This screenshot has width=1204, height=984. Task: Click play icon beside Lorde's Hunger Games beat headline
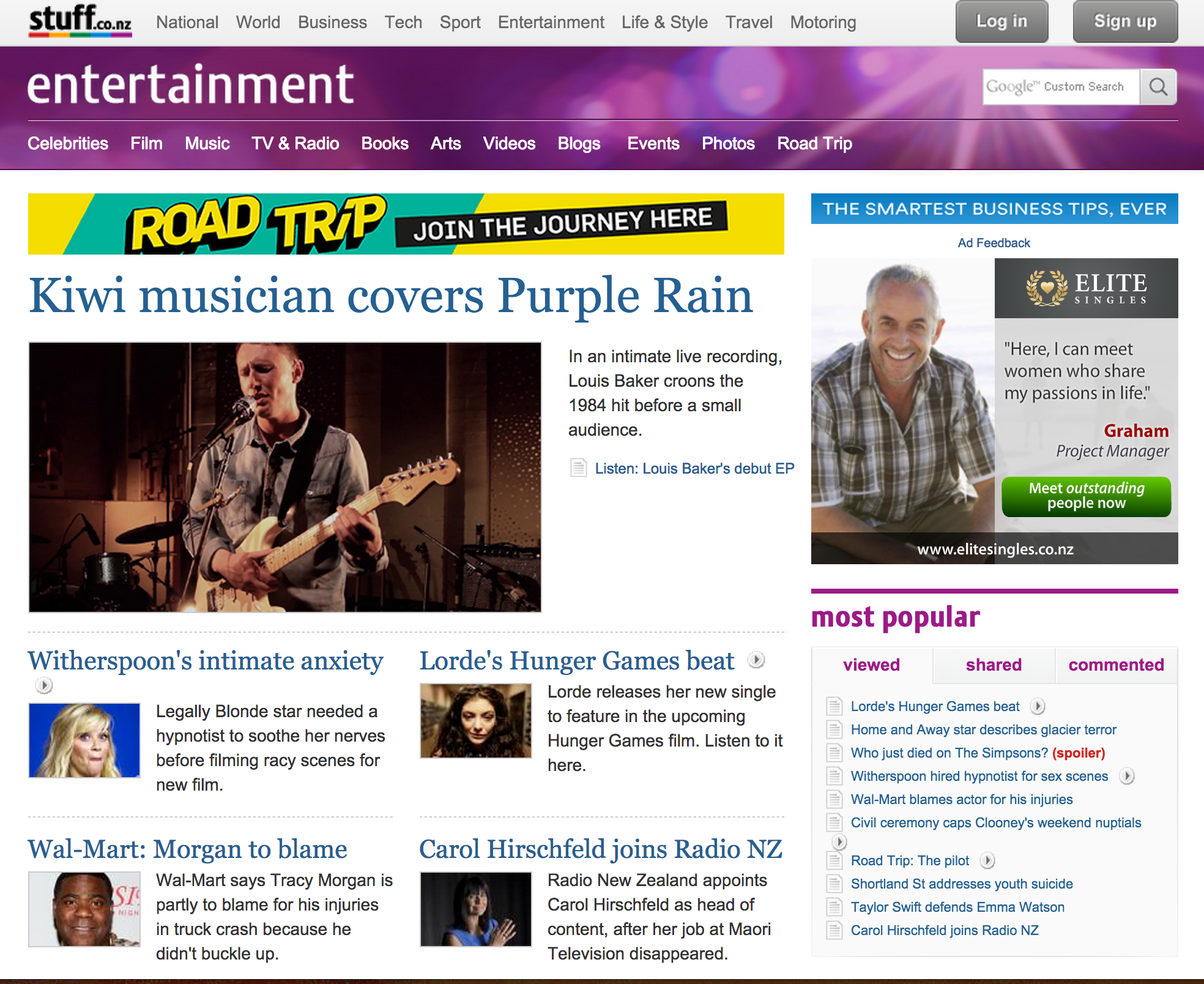(757, 660)
